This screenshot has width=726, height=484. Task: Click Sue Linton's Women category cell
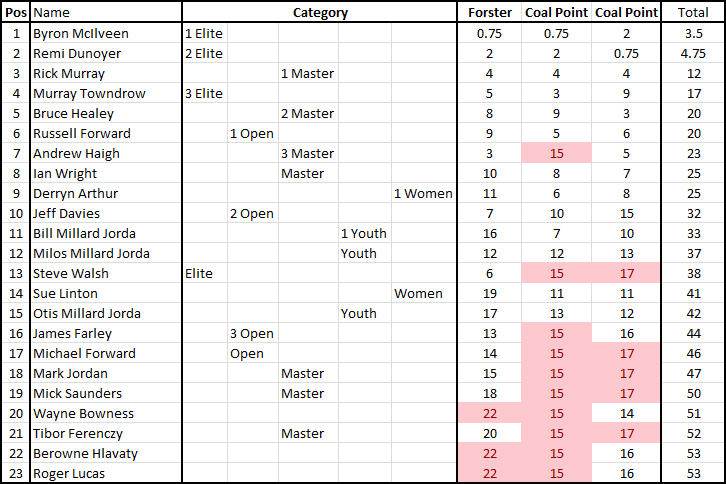(418, 293)
